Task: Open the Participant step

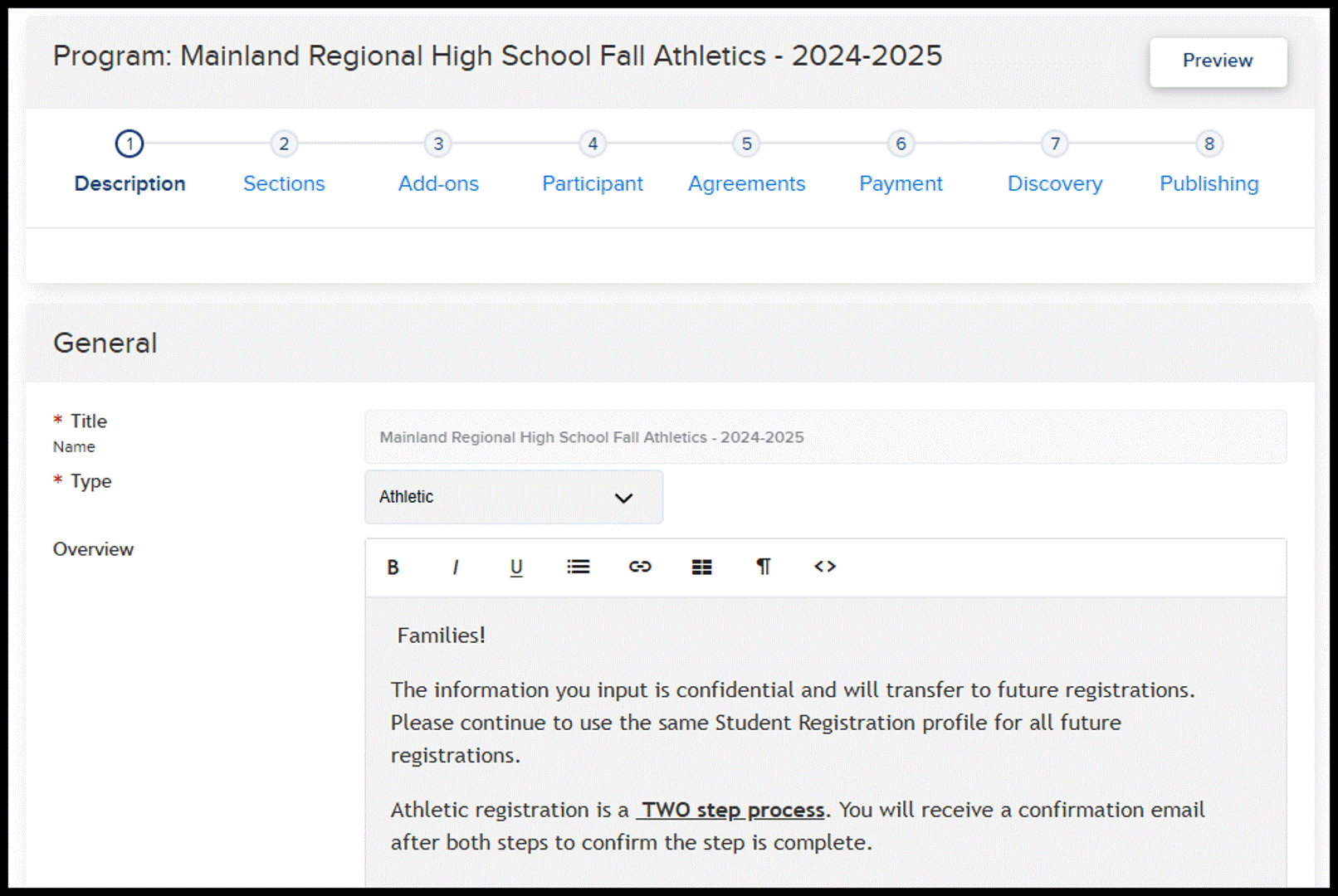Action: (593, 183)
